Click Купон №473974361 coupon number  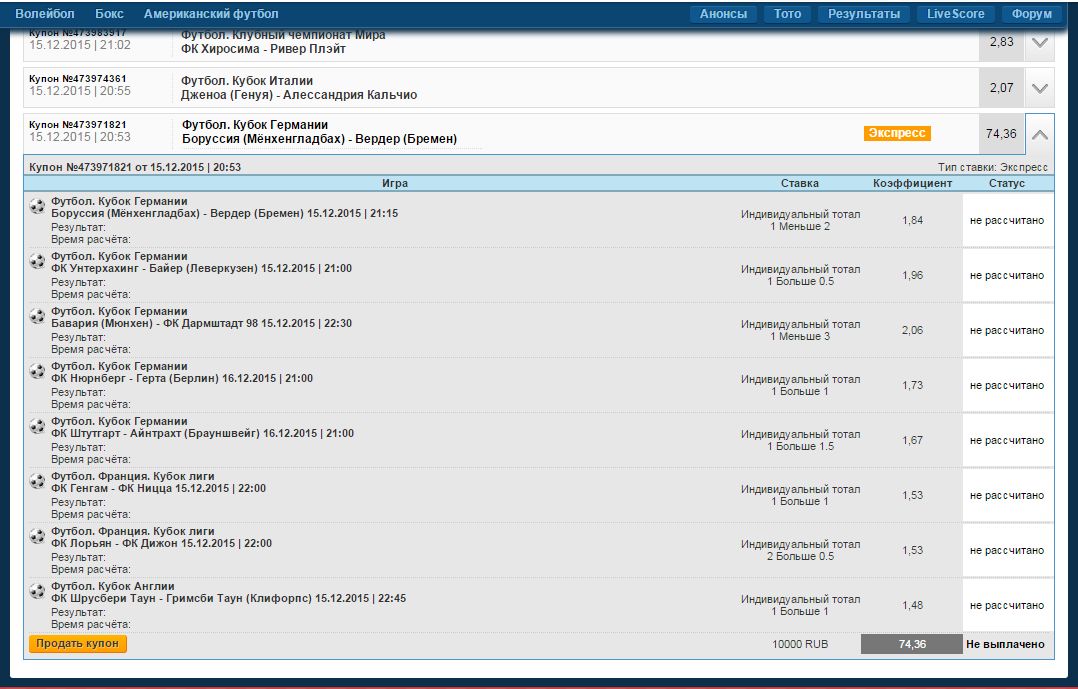[x=78, y=78]
